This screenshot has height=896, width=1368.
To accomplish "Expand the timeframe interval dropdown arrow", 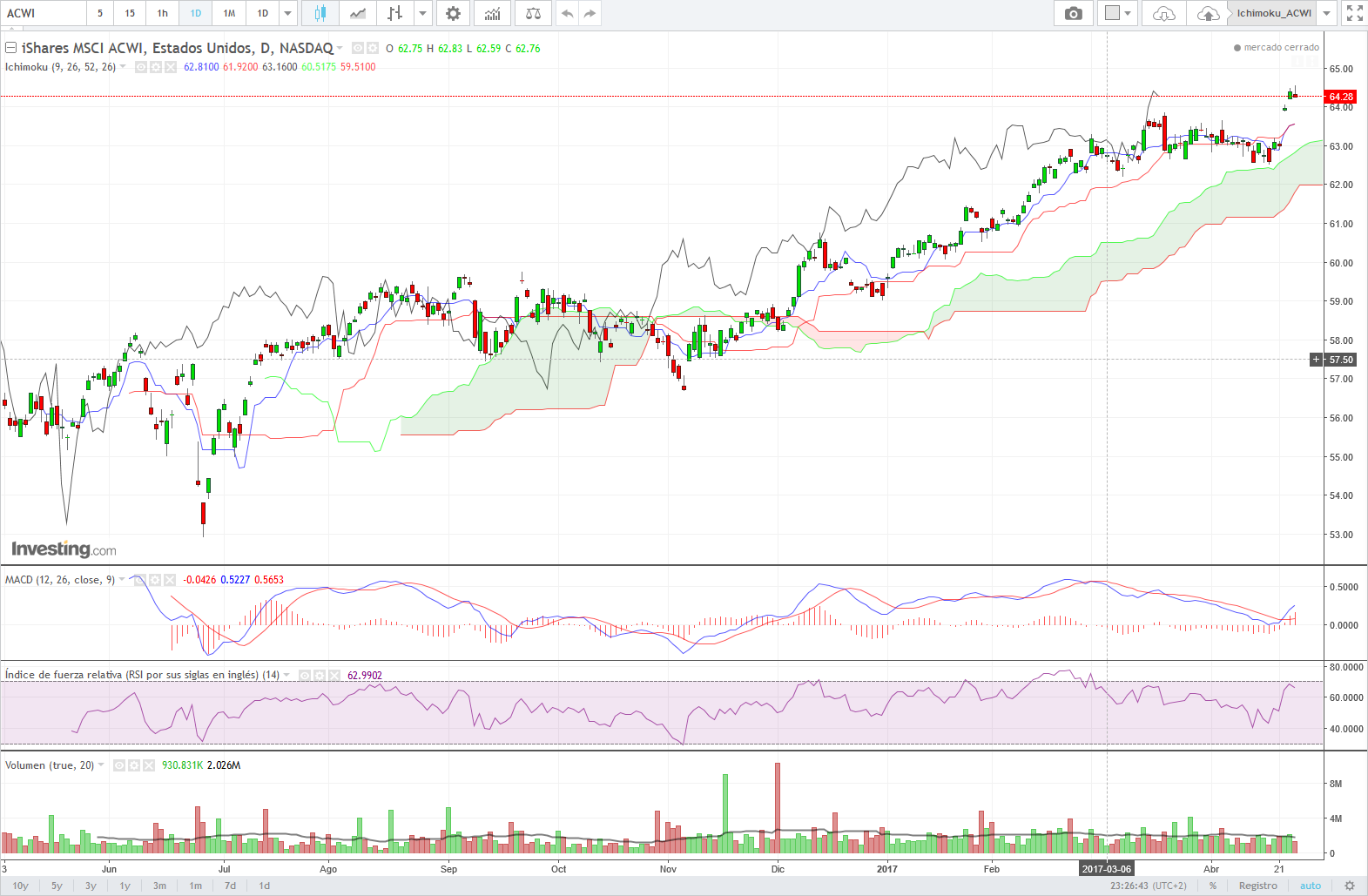I will pos(288,13).
